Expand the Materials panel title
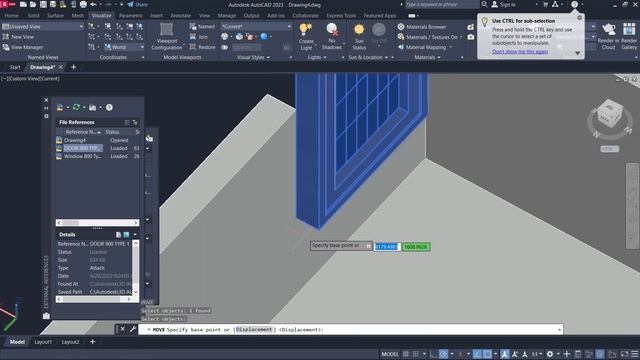Screen dimensions: 640x360 427,57
